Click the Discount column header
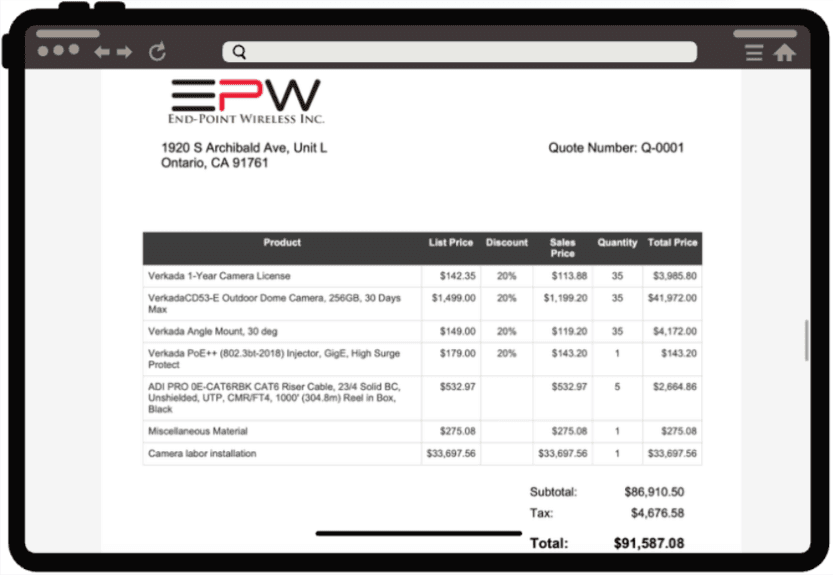This screenshot has width=833, height=575. coord(507,242)
